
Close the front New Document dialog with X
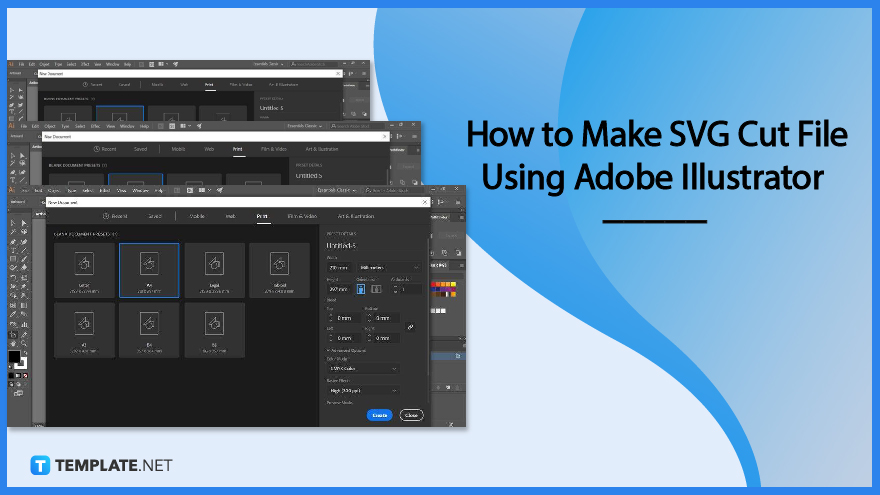(424, 202)
